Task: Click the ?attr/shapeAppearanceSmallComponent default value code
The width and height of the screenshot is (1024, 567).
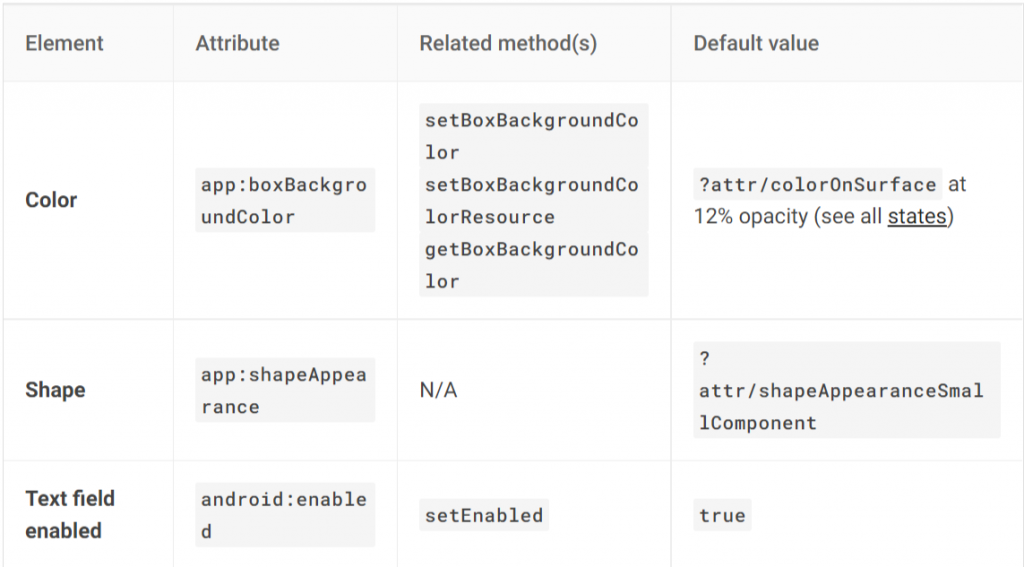Action: pos(840,391)
